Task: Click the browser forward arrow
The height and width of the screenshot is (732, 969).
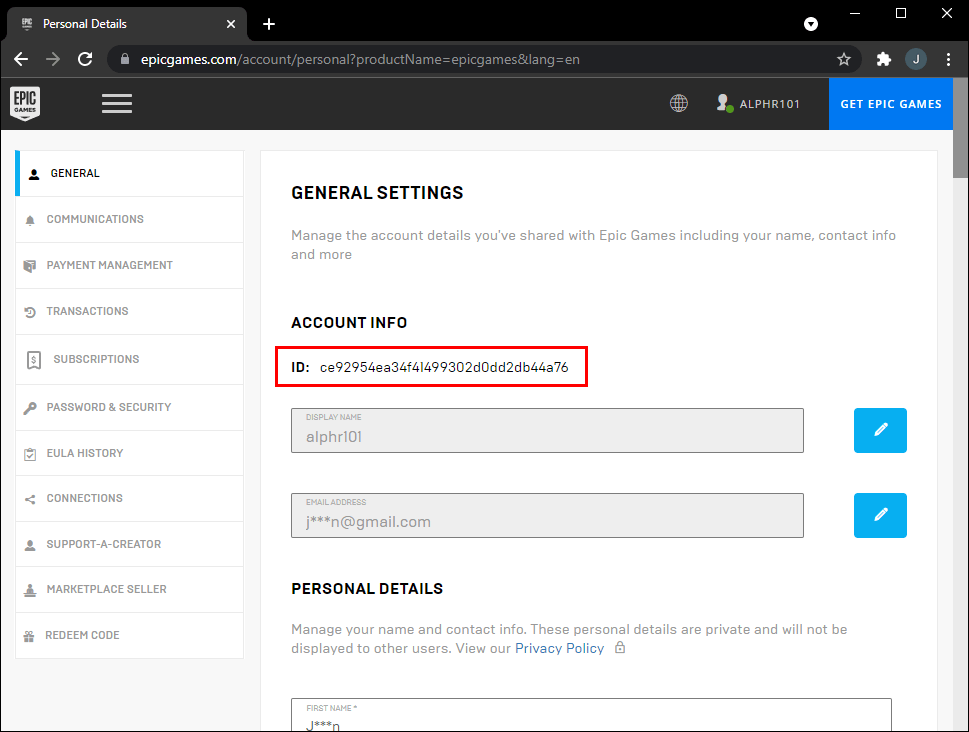Action: coord(53,59)
